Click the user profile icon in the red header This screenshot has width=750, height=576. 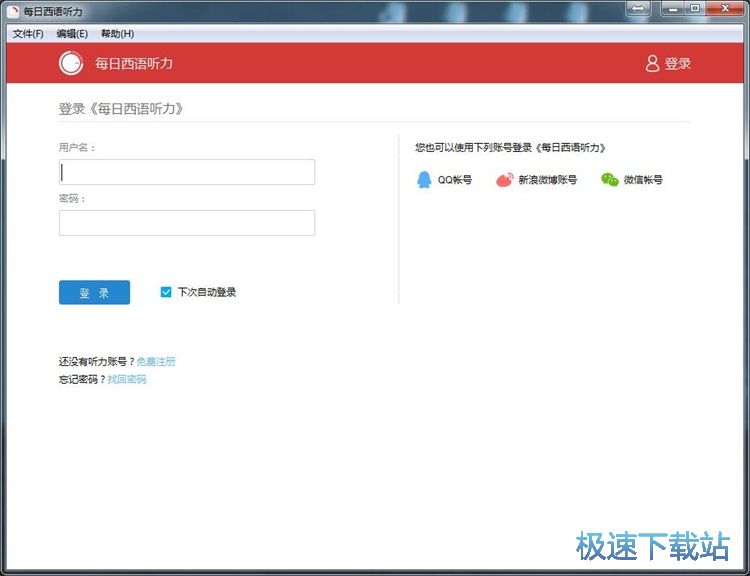pos(652,63)
